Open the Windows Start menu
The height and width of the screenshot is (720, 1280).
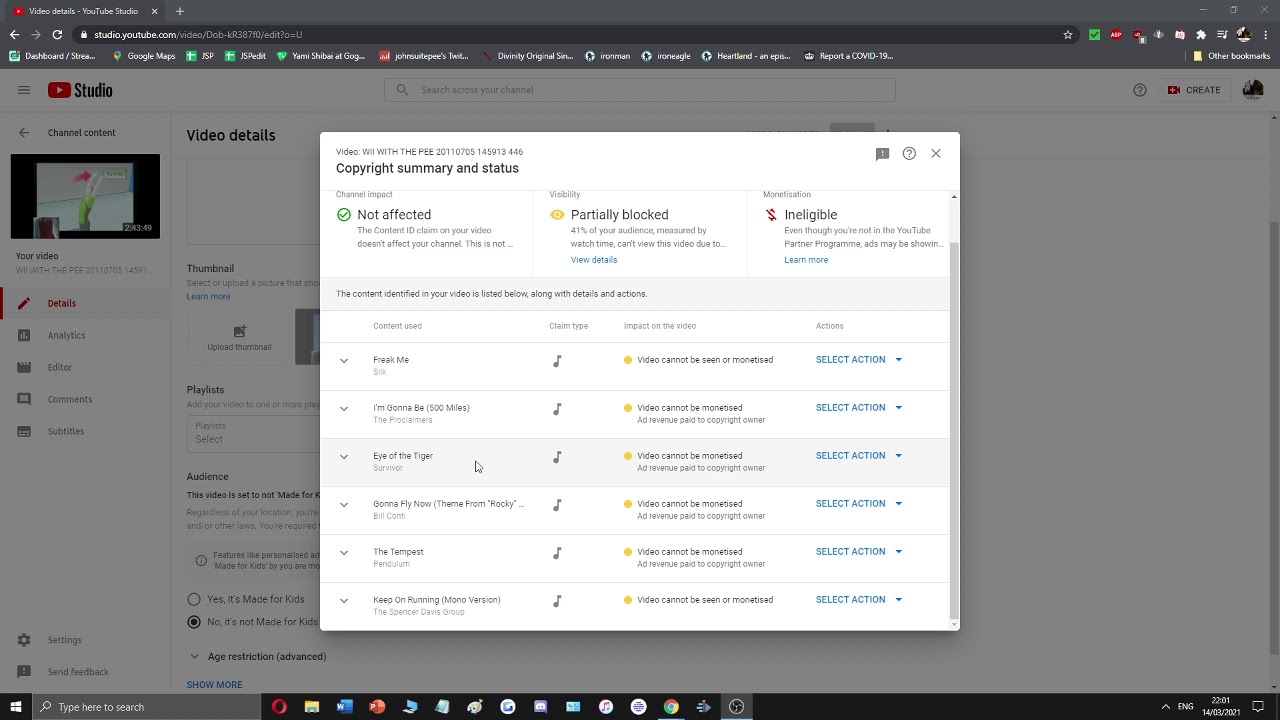click(16, 707)
